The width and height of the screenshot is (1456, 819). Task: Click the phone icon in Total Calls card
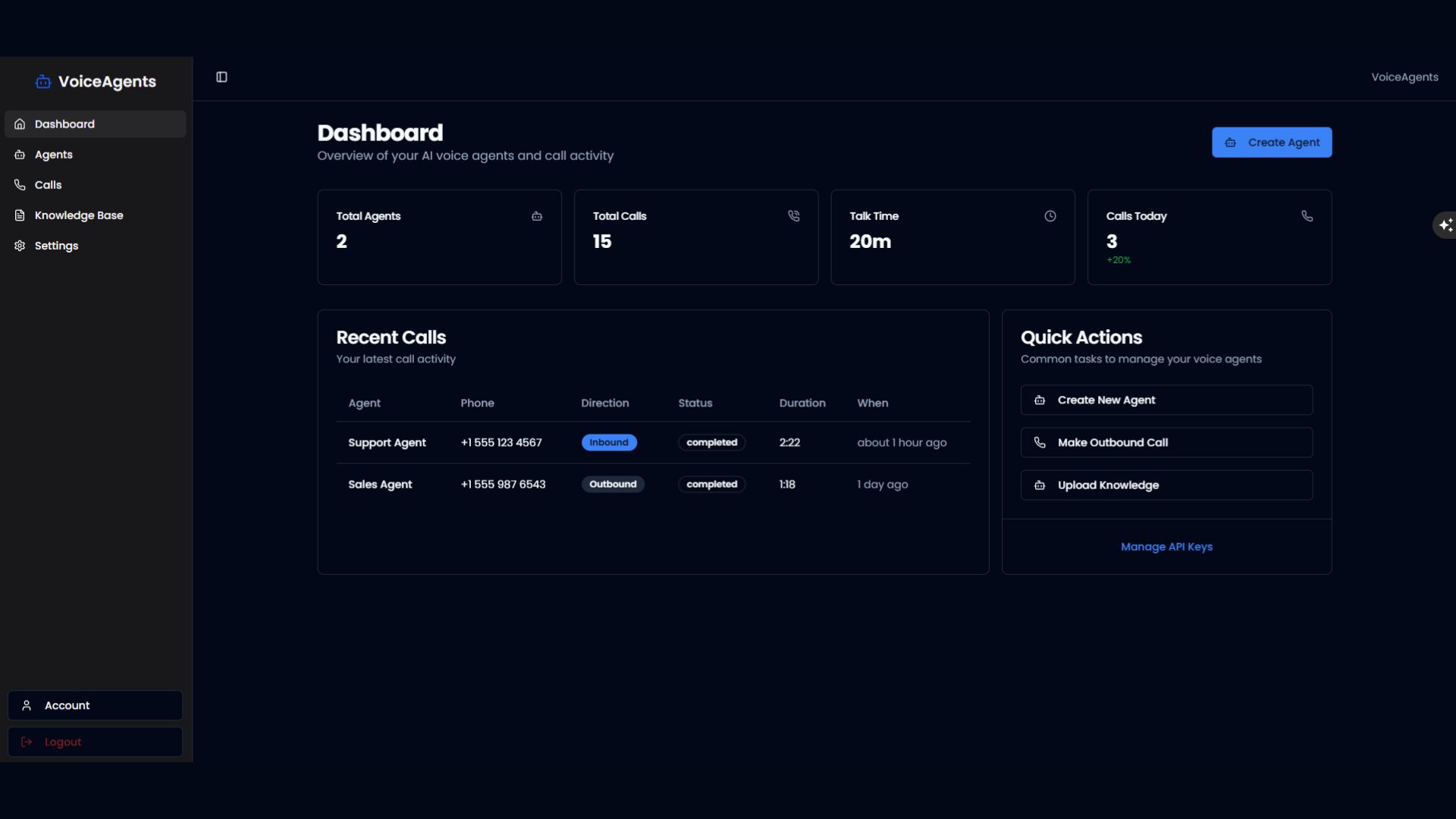coord(793,216)
